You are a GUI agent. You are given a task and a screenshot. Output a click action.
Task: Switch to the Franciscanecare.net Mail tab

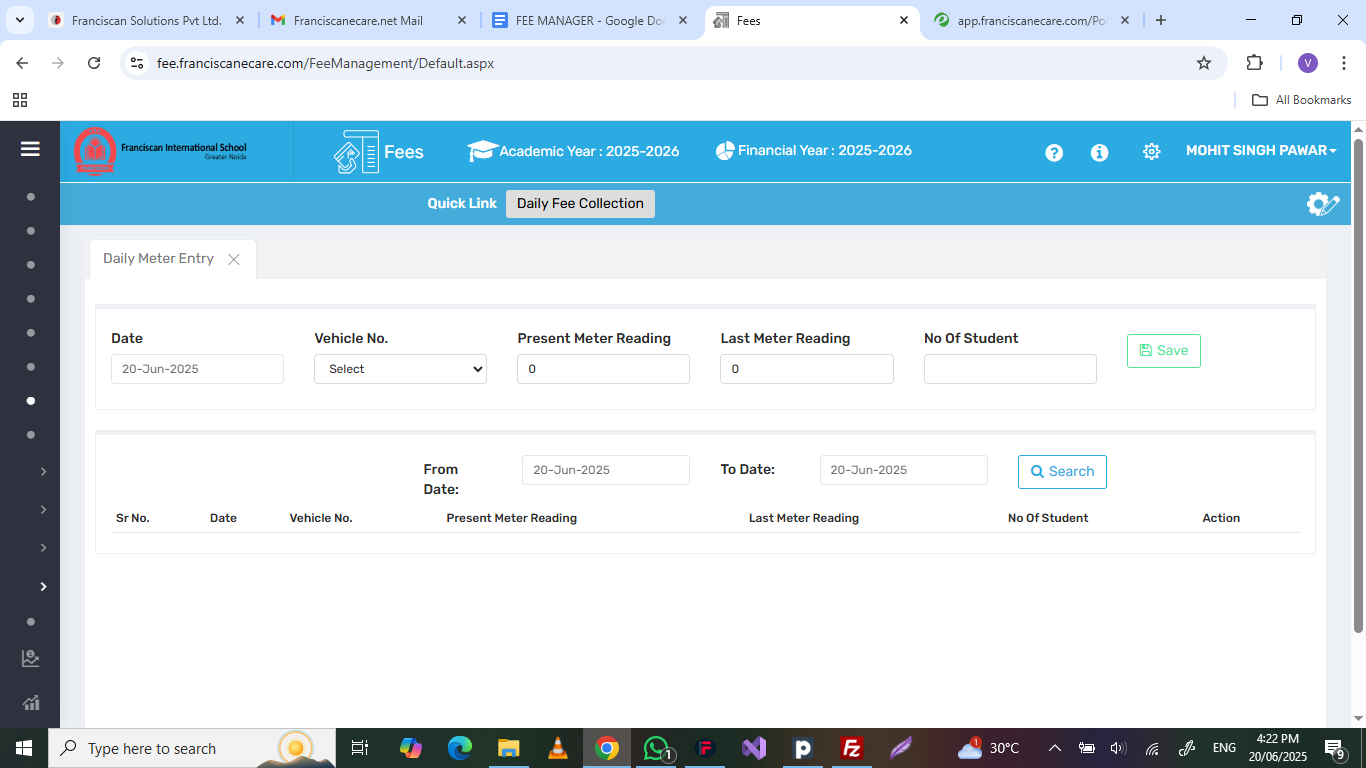tap(368, 20)
